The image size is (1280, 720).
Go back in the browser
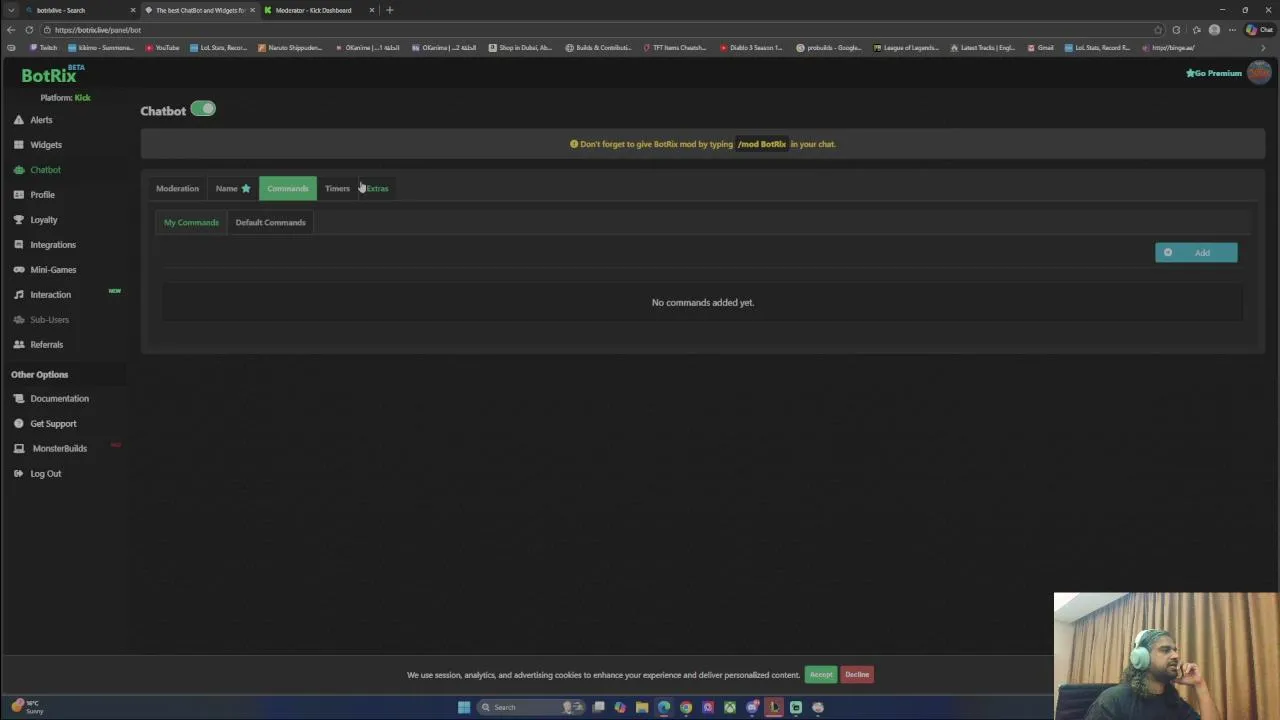11,30
